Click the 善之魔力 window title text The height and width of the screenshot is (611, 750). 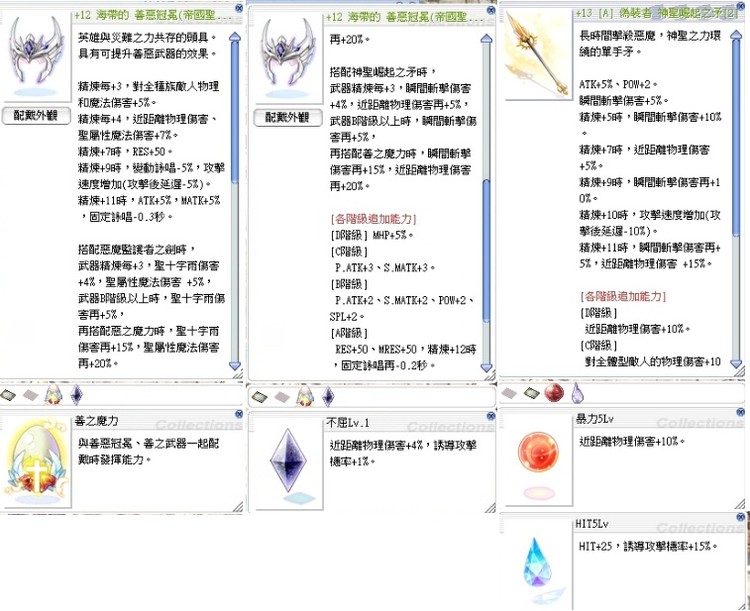(96, 421)
